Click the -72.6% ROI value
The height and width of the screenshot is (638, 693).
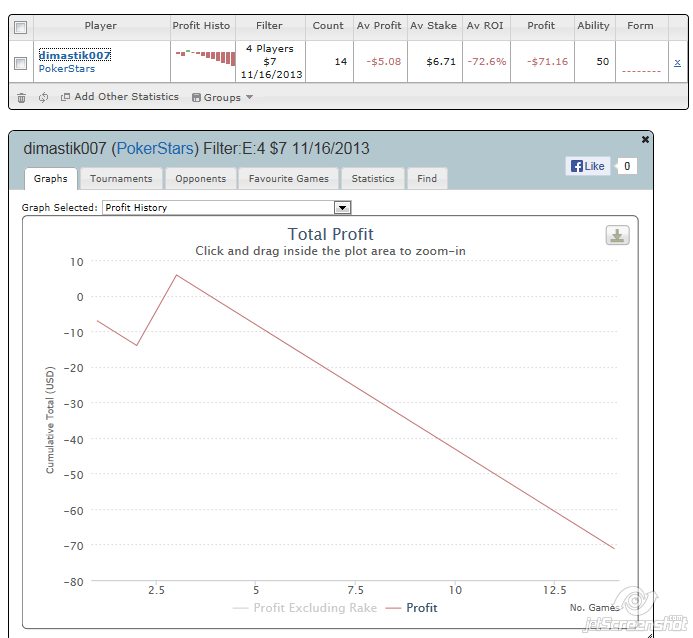tap(487, 61)
